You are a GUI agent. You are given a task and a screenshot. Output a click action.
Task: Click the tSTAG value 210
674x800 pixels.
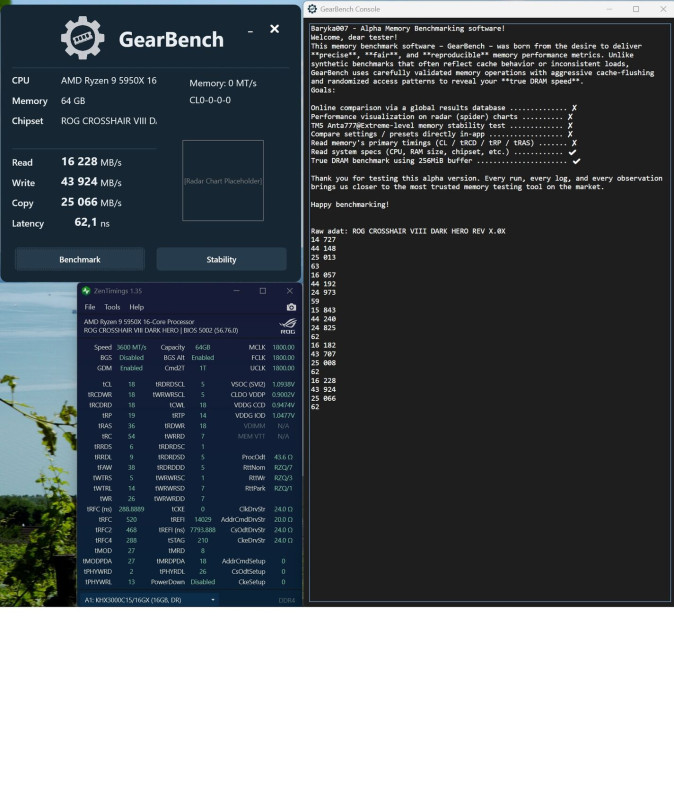click(203, 540)
